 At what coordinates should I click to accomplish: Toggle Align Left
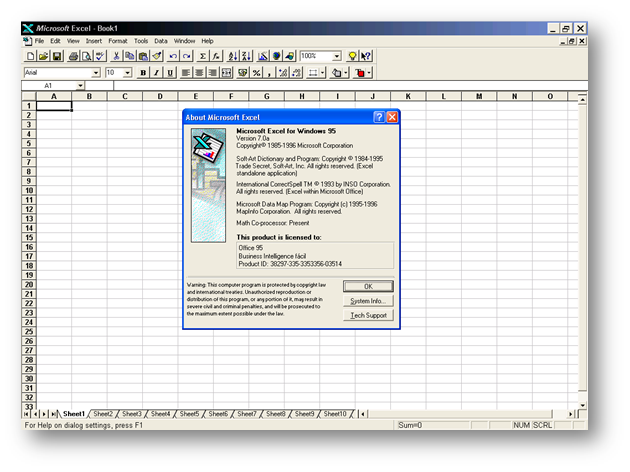185,73
